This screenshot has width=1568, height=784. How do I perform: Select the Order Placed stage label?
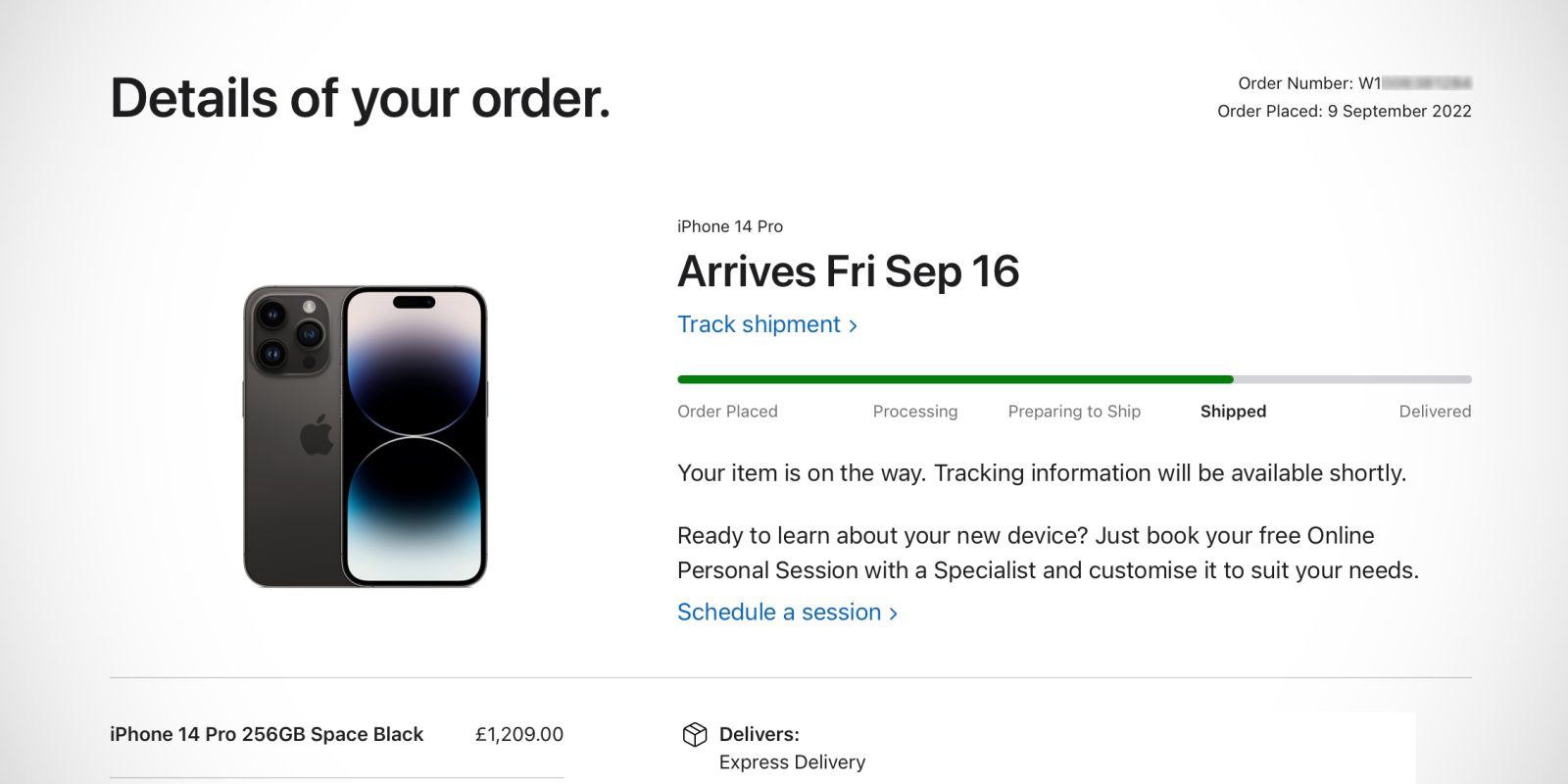tap(727, 412)
